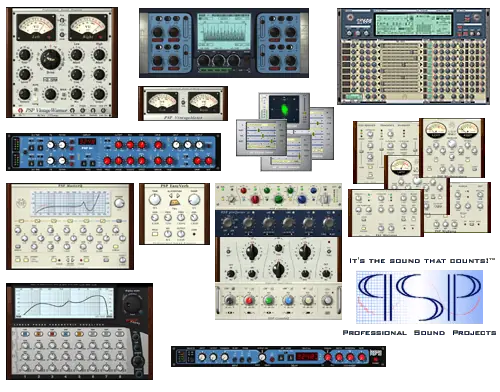Click the green knob on the bottom PSP ConsoleQ strip
500x392 pixels.
tap(269, 300)
